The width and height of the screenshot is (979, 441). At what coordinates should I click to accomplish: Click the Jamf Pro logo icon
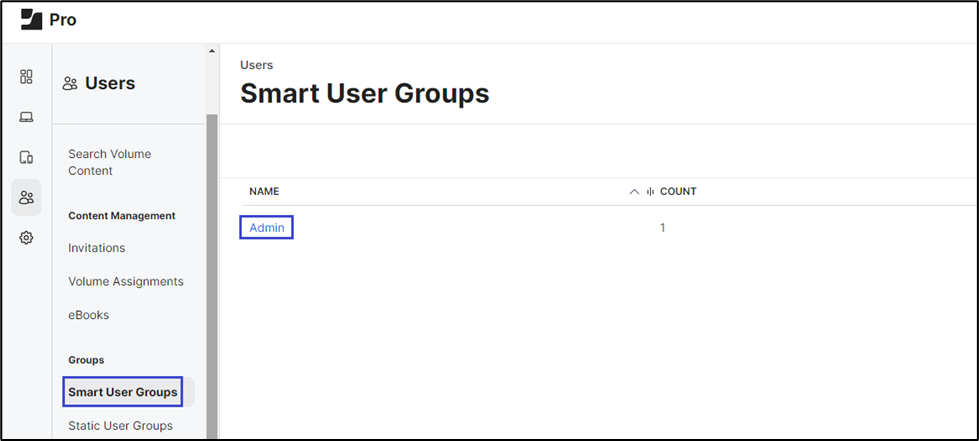pyautogui.click(x=31, y=20)
